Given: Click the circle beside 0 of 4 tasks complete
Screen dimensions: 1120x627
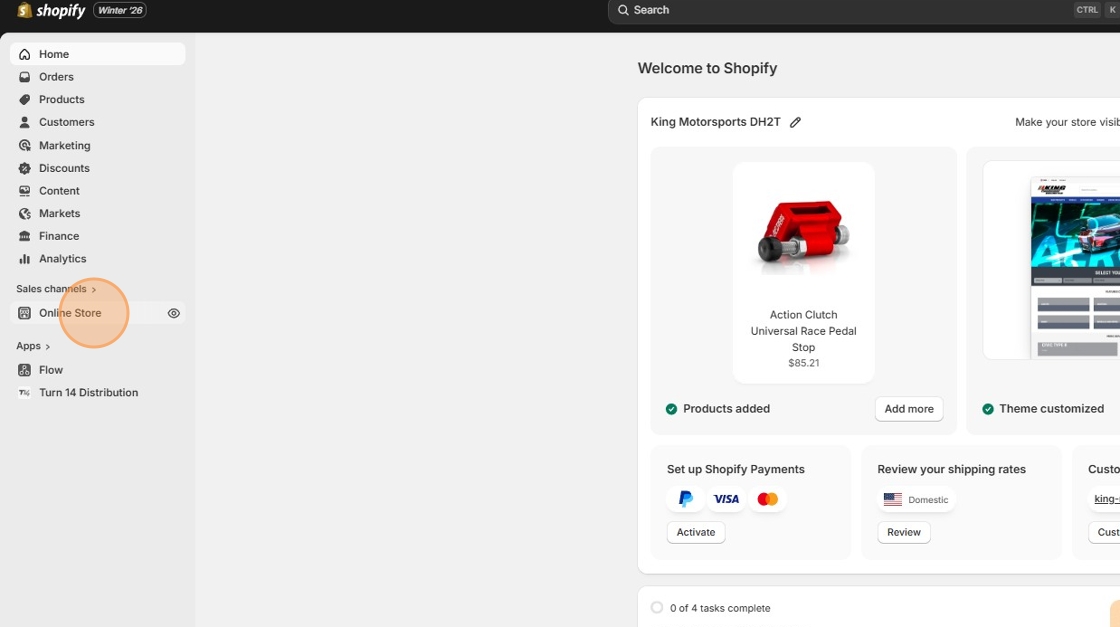Looking at the screenshot, I should (656, 608).
